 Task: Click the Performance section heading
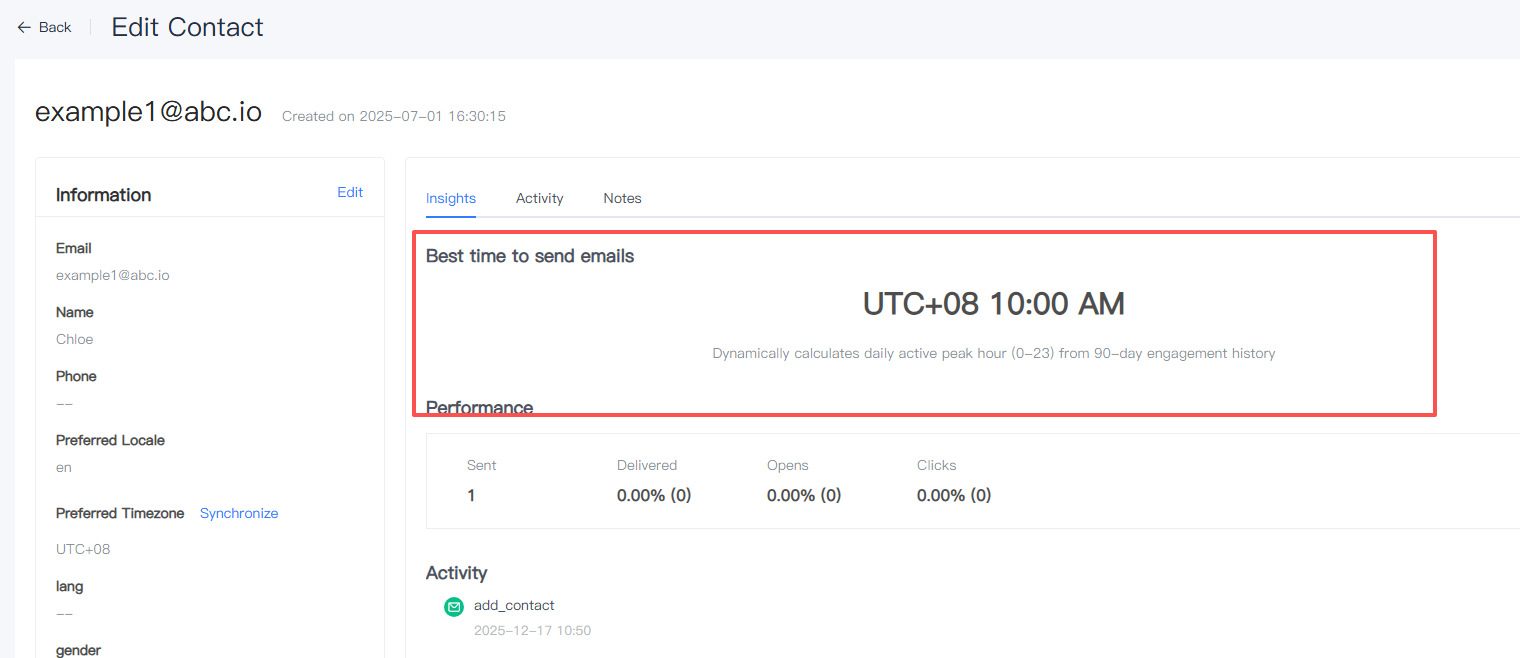click(x=479, y=408)
